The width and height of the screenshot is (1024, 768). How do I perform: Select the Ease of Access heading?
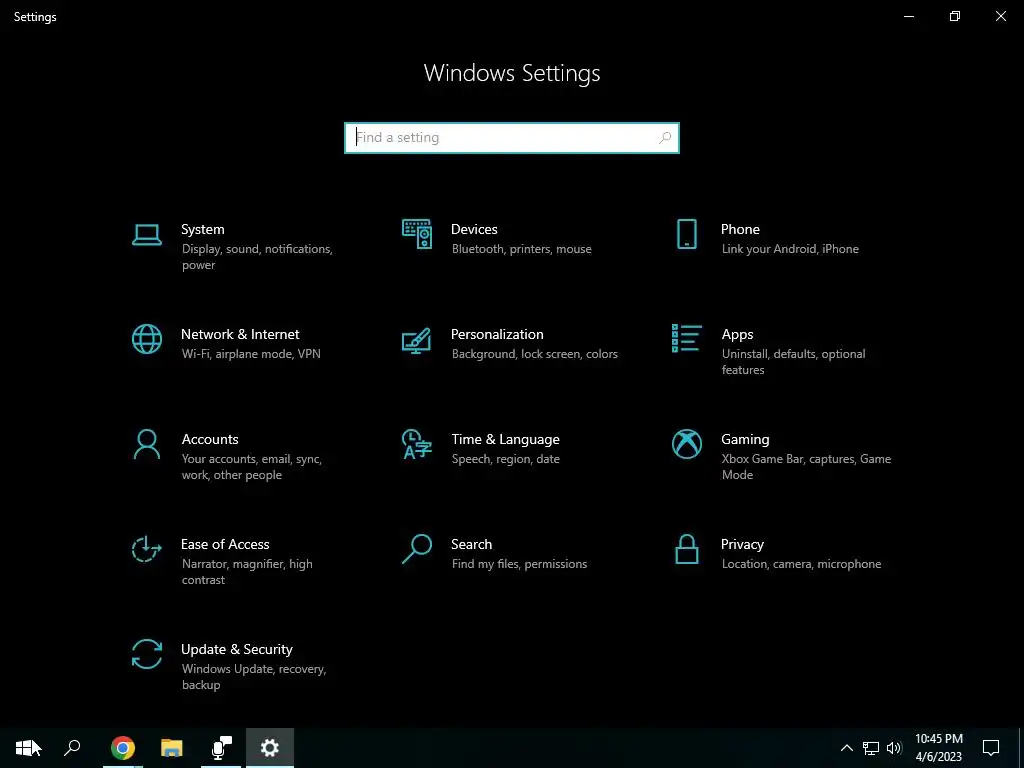coord(225,544)
